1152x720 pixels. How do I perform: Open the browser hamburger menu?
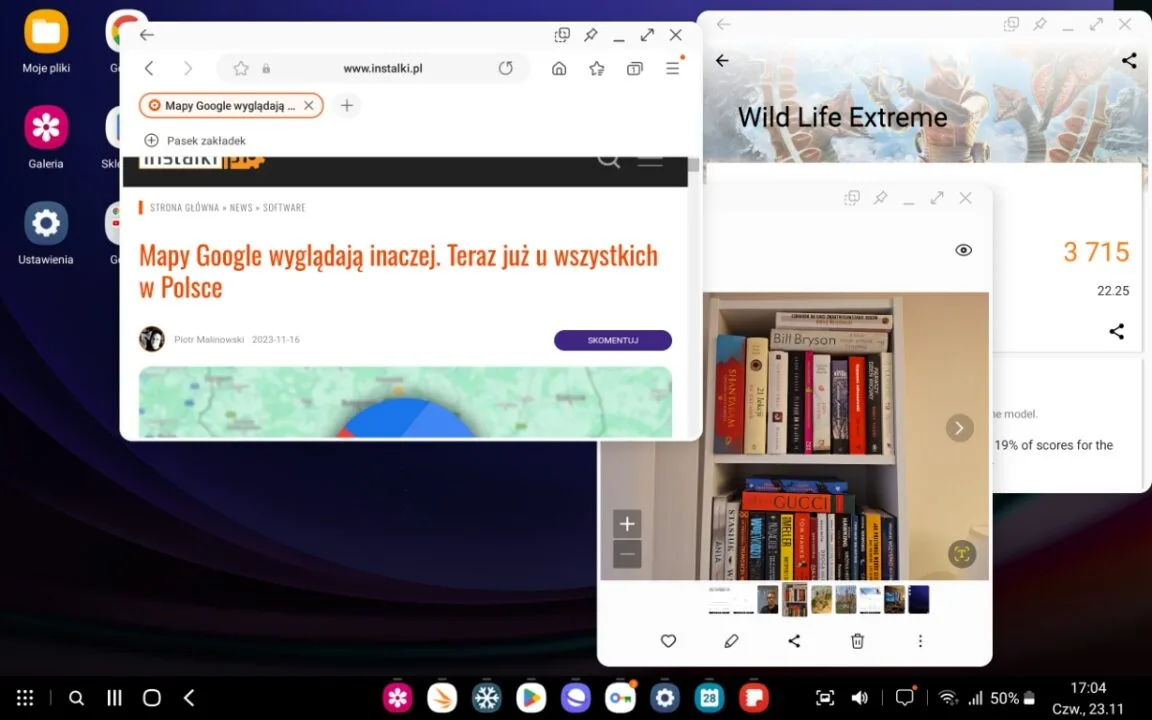[673, 68]
